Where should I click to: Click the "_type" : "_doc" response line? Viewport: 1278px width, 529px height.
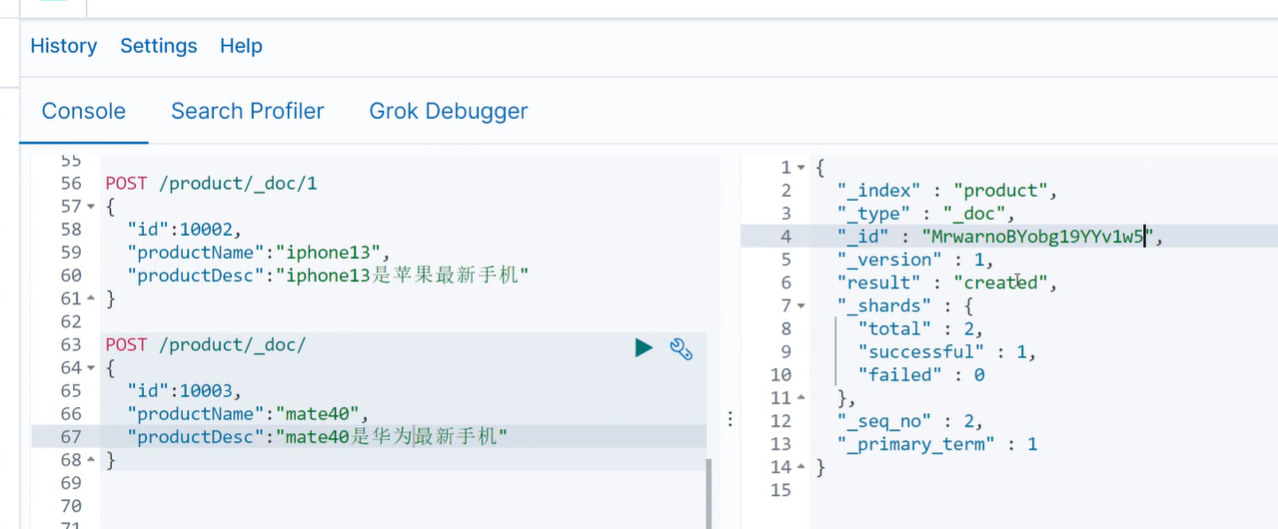[926, 213]
